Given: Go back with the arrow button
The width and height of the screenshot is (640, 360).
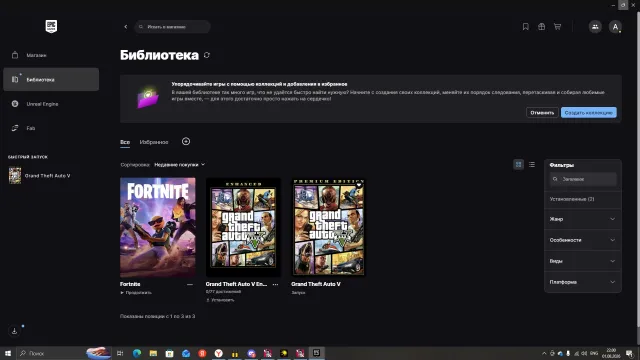Looking at the screenshot, I should point(126,27).
